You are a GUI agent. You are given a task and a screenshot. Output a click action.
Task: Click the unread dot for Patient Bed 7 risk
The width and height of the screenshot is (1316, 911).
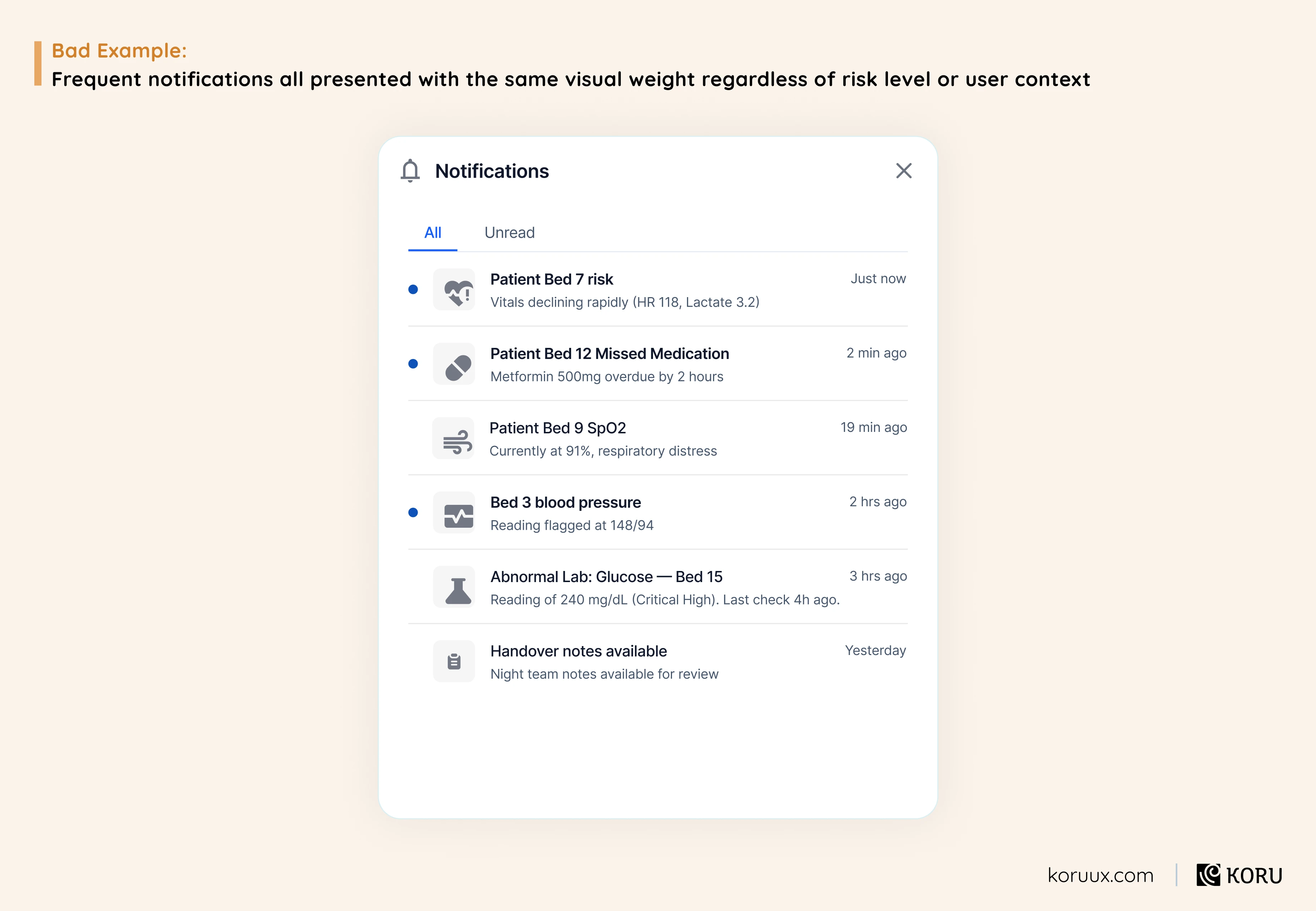click(x=413, y=289)
